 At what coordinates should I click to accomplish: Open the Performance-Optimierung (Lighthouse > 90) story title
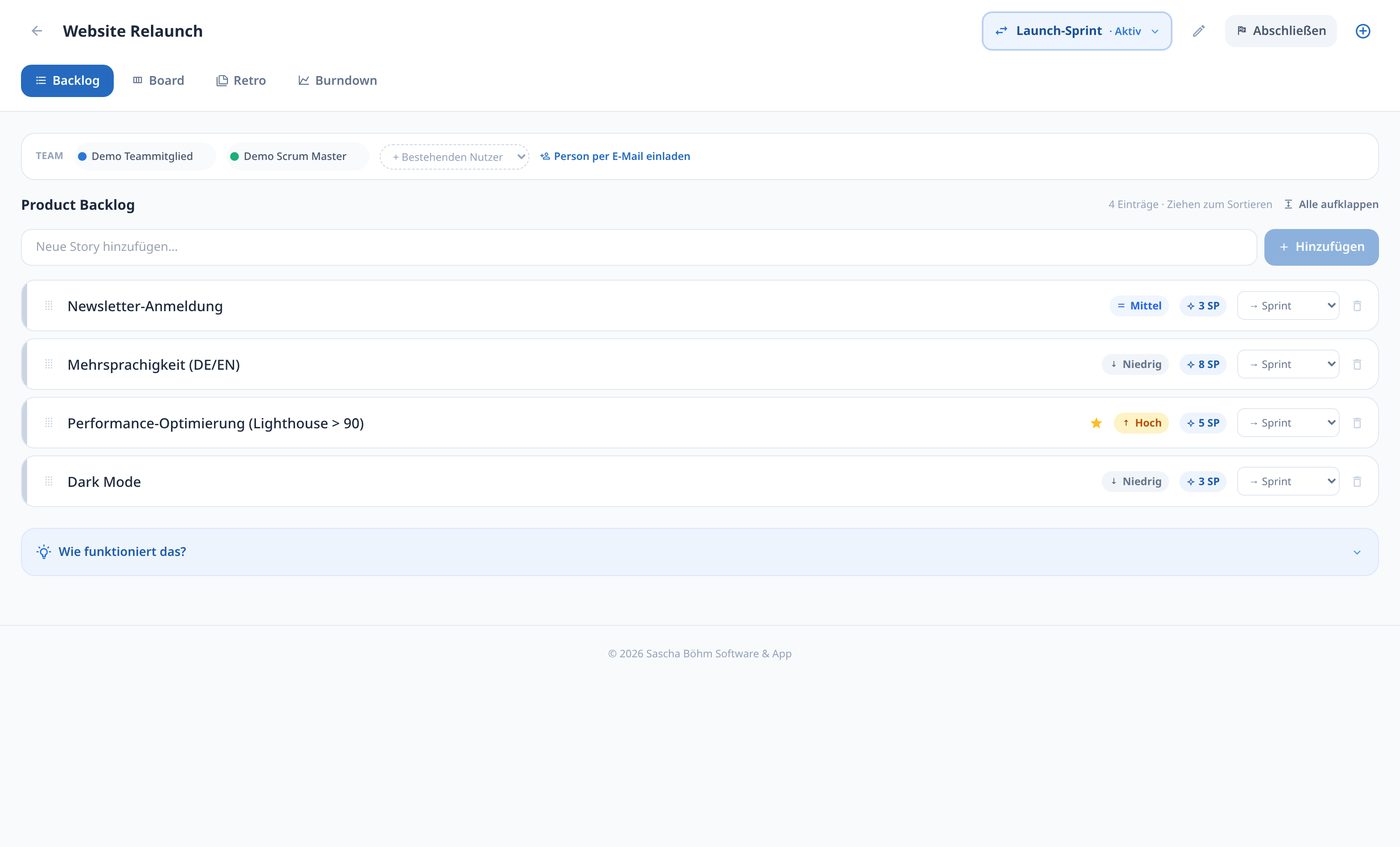tap(215, 423)
